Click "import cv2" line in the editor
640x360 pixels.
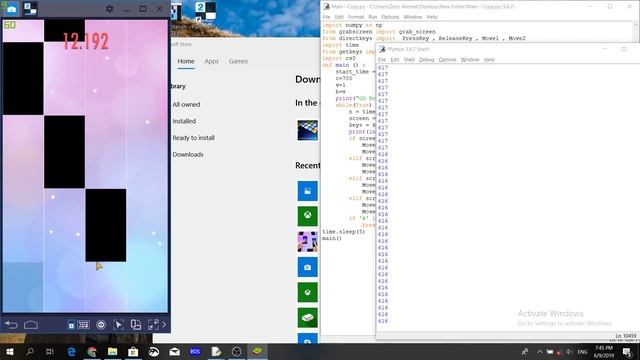(x=339, y=58)
